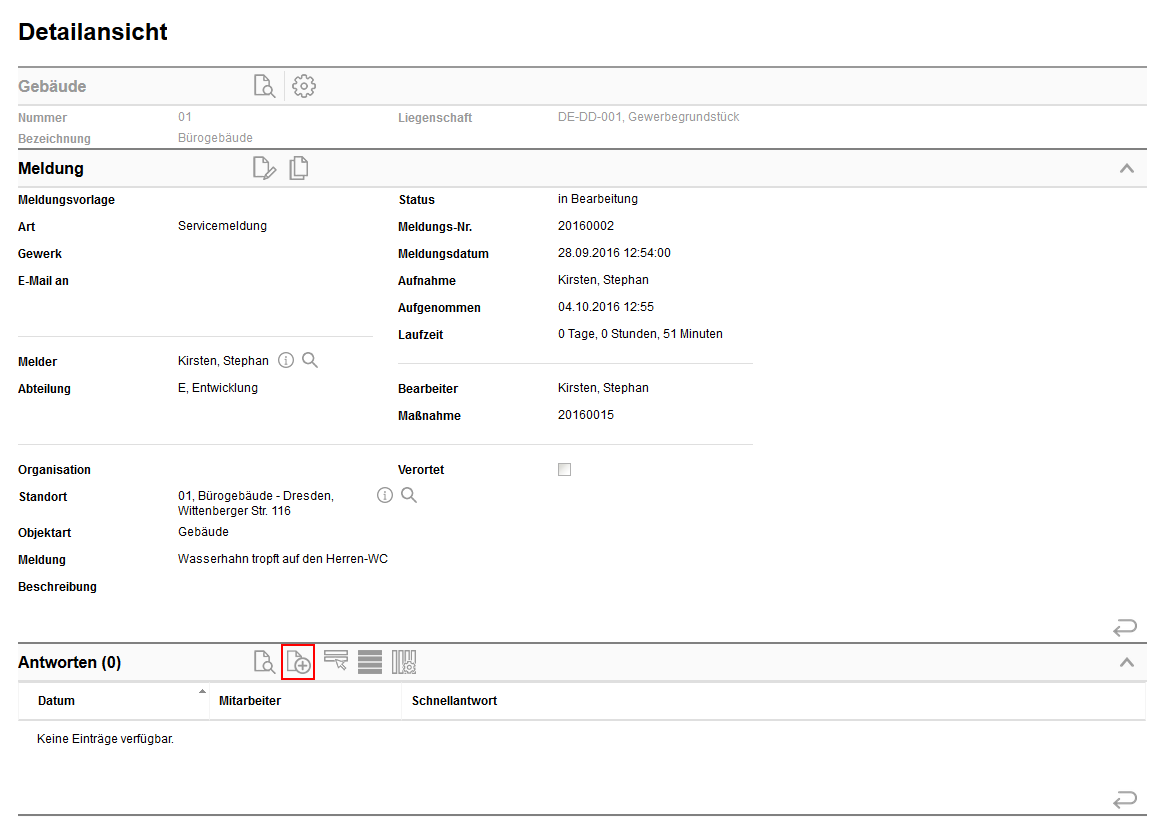The image size is (1164, 817).
Task: Create a new Antwort with the add-document icon
Action: 298,661
